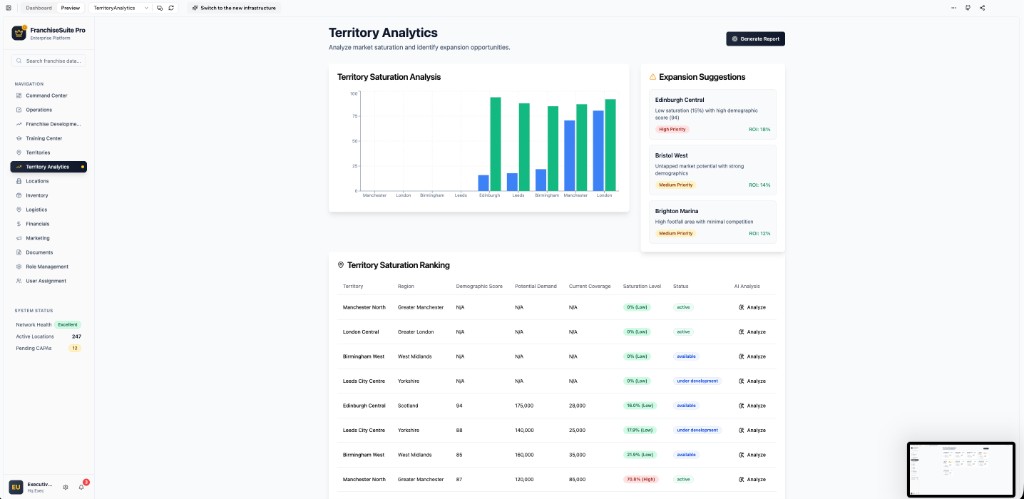Click the Inventory icon in sidebar
The width and height of the screenshot is (1024, 499).
point(19,195)
